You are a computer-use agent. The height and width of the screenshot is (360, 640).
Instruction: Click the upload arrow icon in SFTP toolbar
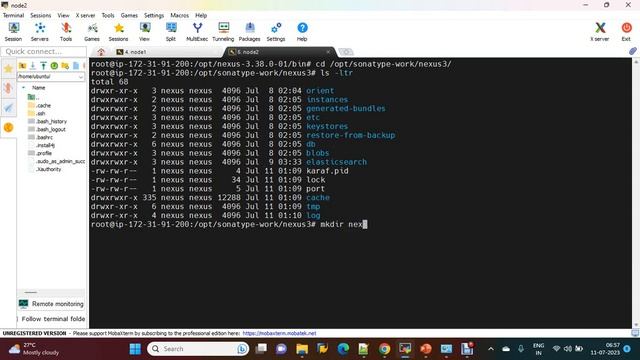click(43, 66)
